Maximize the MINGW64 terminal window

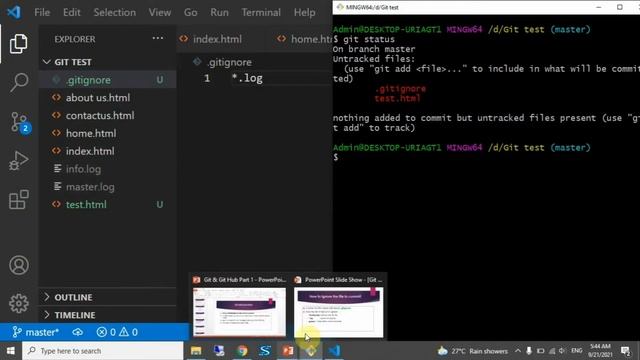point(620,7)
